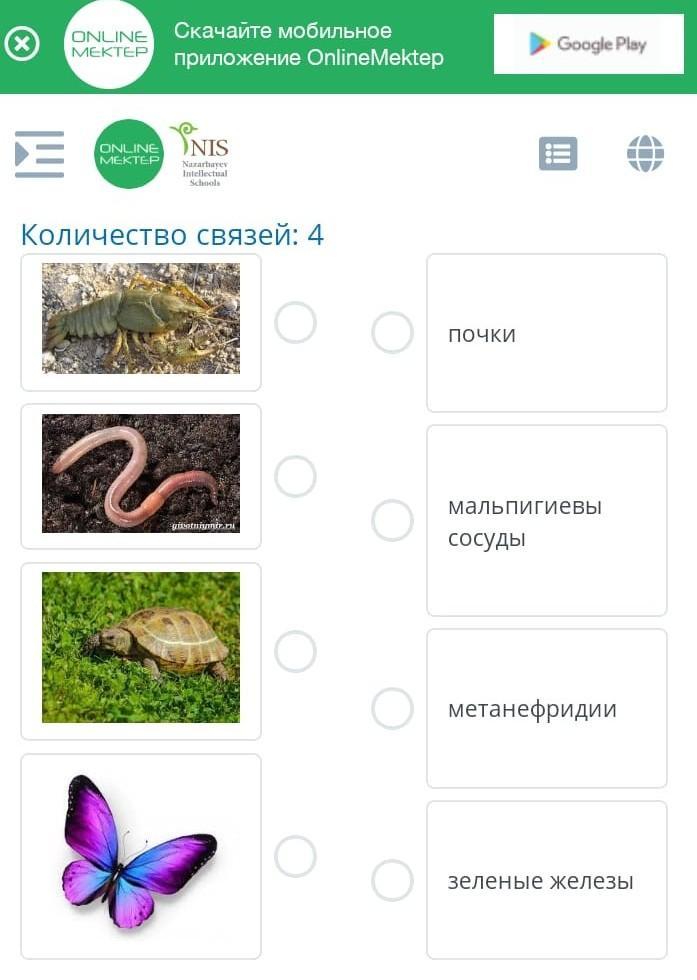Select the radio button next to butterfly image
The width and height of the screenshot is (697, 980).
[x=295, y=856]
